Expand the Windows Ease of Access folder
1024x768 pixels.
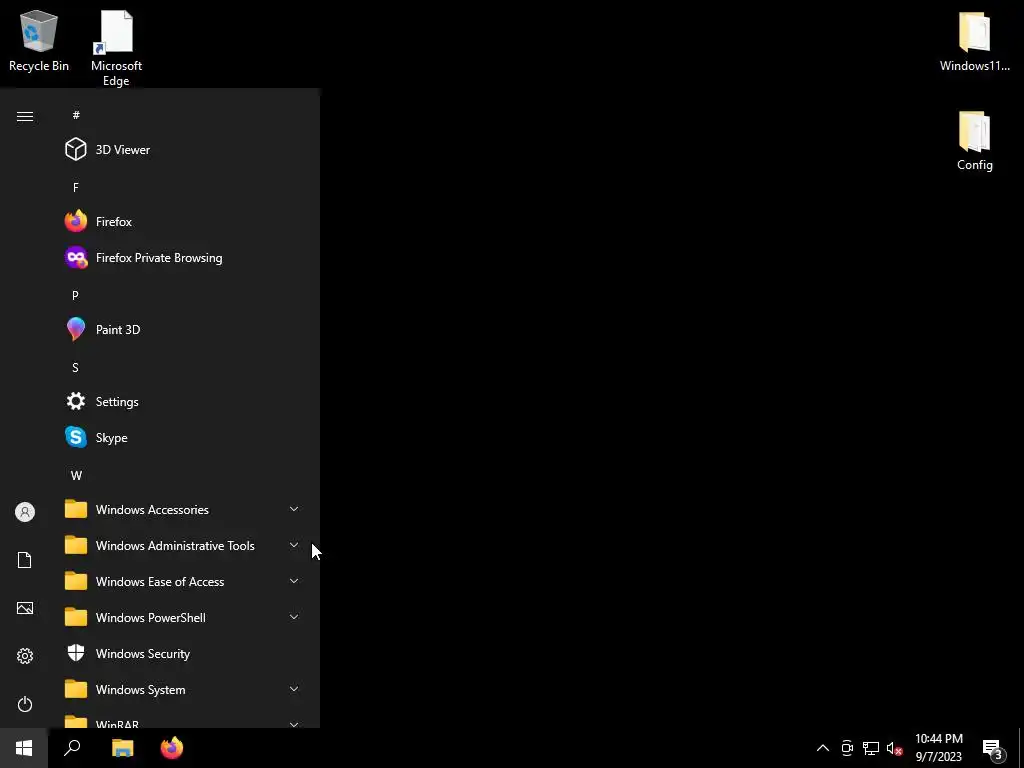click(x=183, y=581)
